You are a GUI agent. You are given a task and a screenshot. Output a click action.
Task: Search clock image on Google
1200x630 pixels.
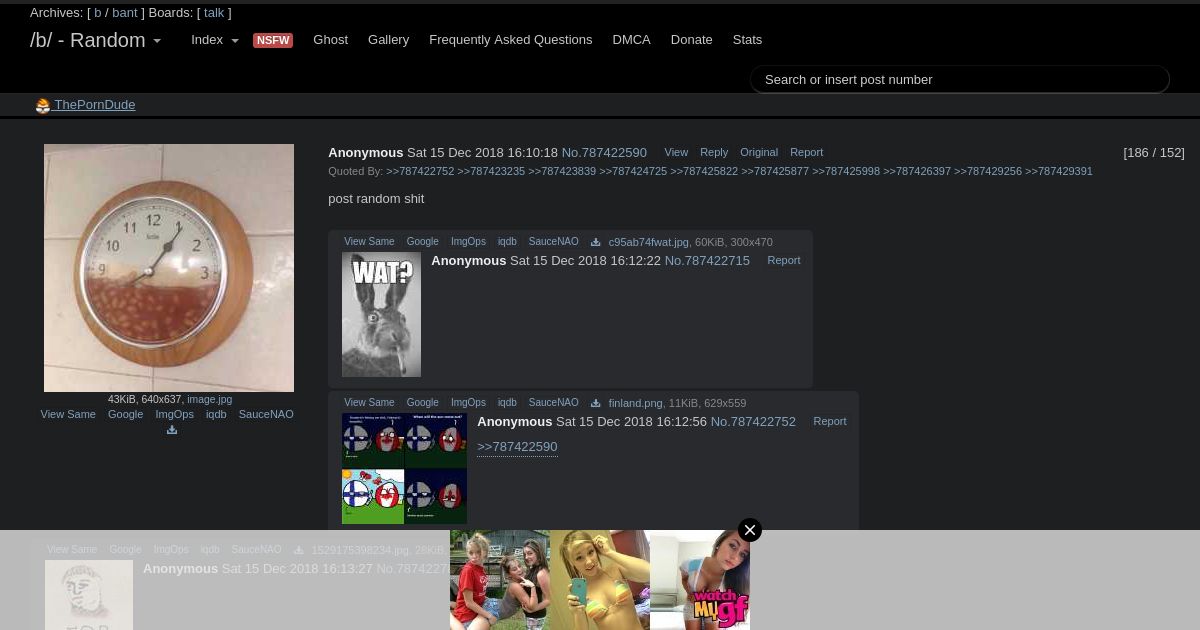[x=125, y=414]
